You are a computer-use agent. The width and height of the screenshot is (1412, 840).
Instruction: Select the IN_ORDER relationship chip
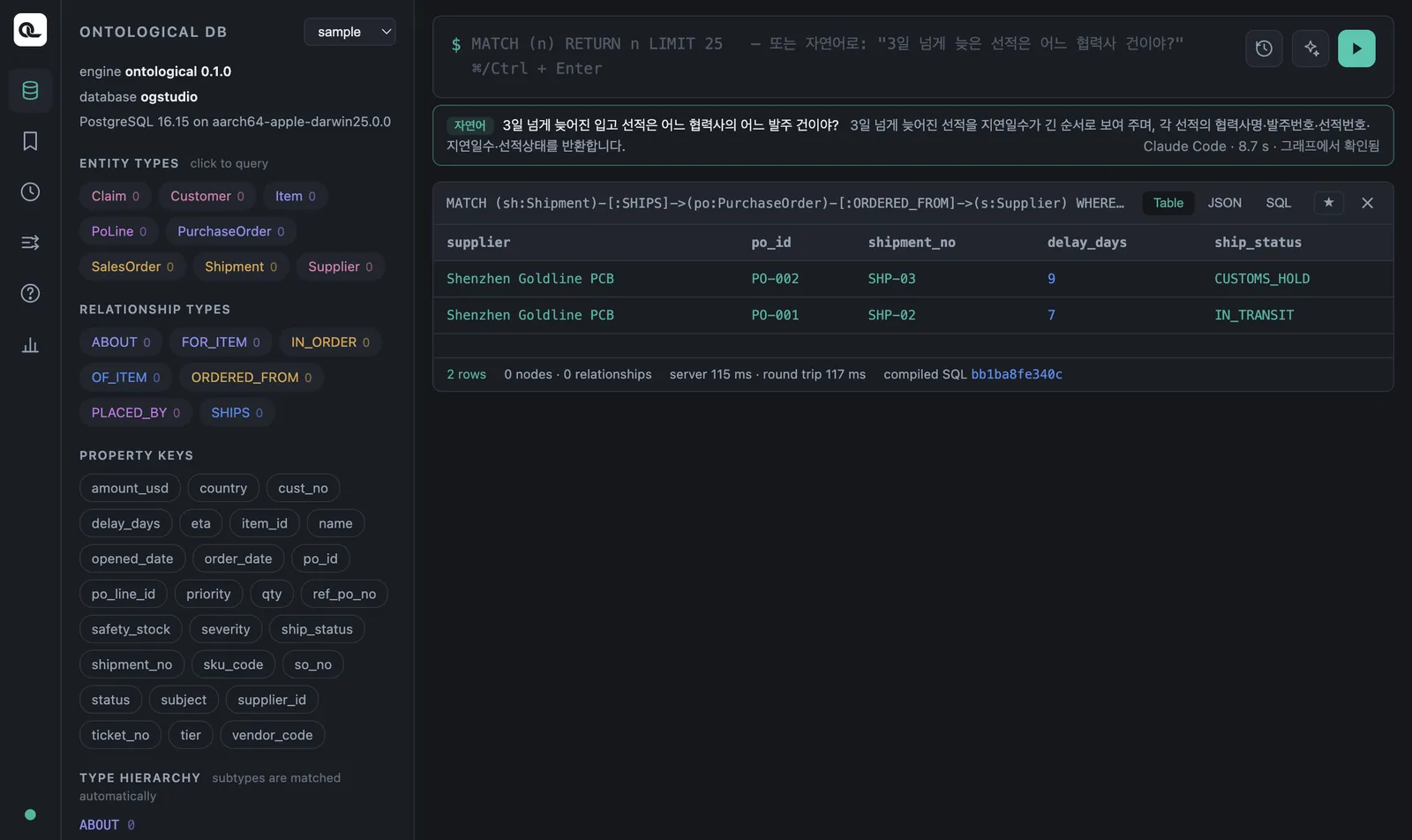coord(330,342)
